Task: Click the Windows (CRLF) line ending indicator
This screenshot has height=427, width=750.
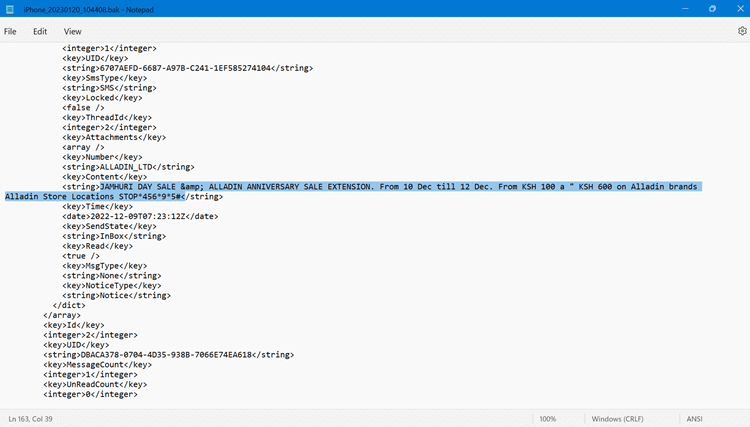Action: coord(617,418)
